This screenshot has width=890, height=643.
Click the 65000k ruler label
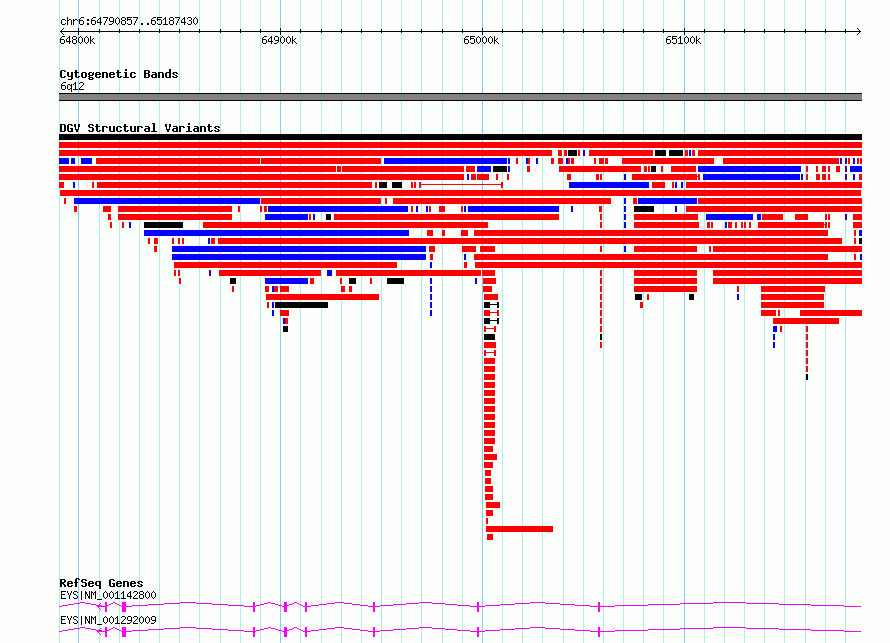click(481, 40)
